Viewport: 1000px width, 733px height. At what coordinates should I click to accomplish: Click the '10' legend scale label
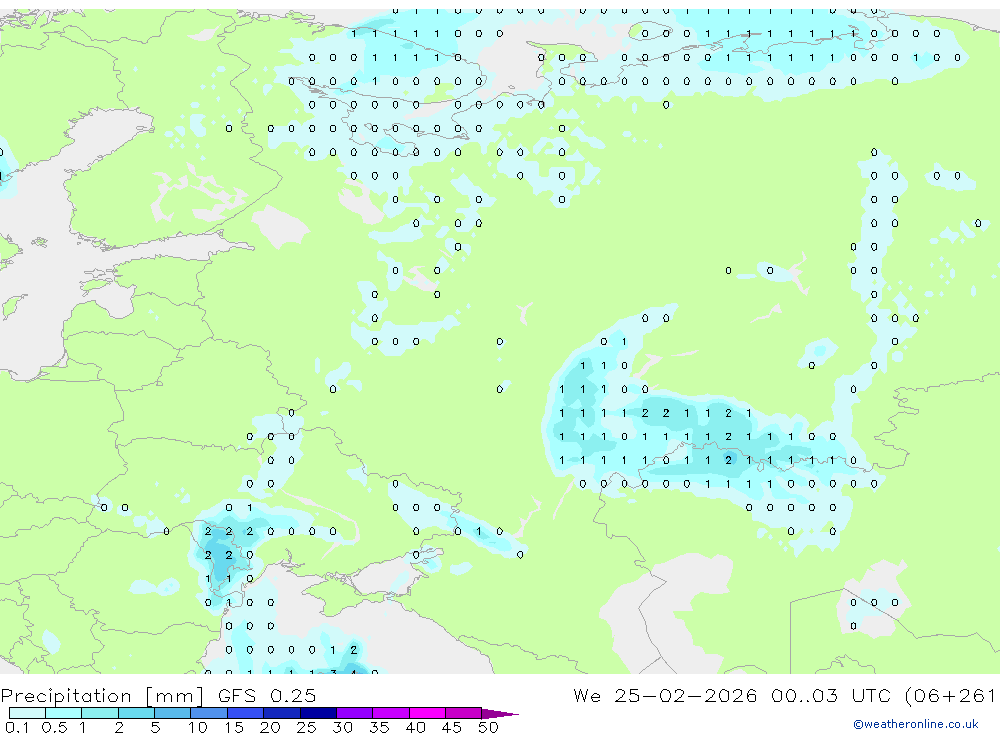(198, 727)
